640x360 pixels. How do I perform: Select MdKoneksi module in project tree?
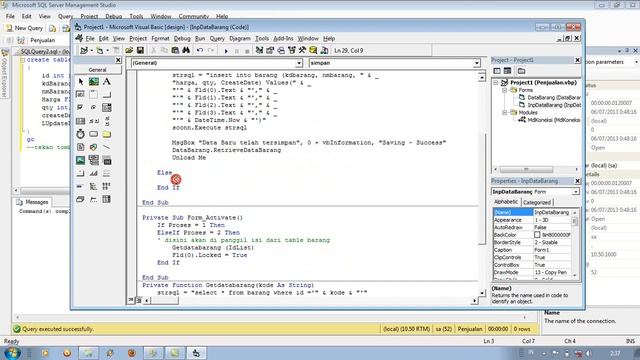click(x=549, y=120)
